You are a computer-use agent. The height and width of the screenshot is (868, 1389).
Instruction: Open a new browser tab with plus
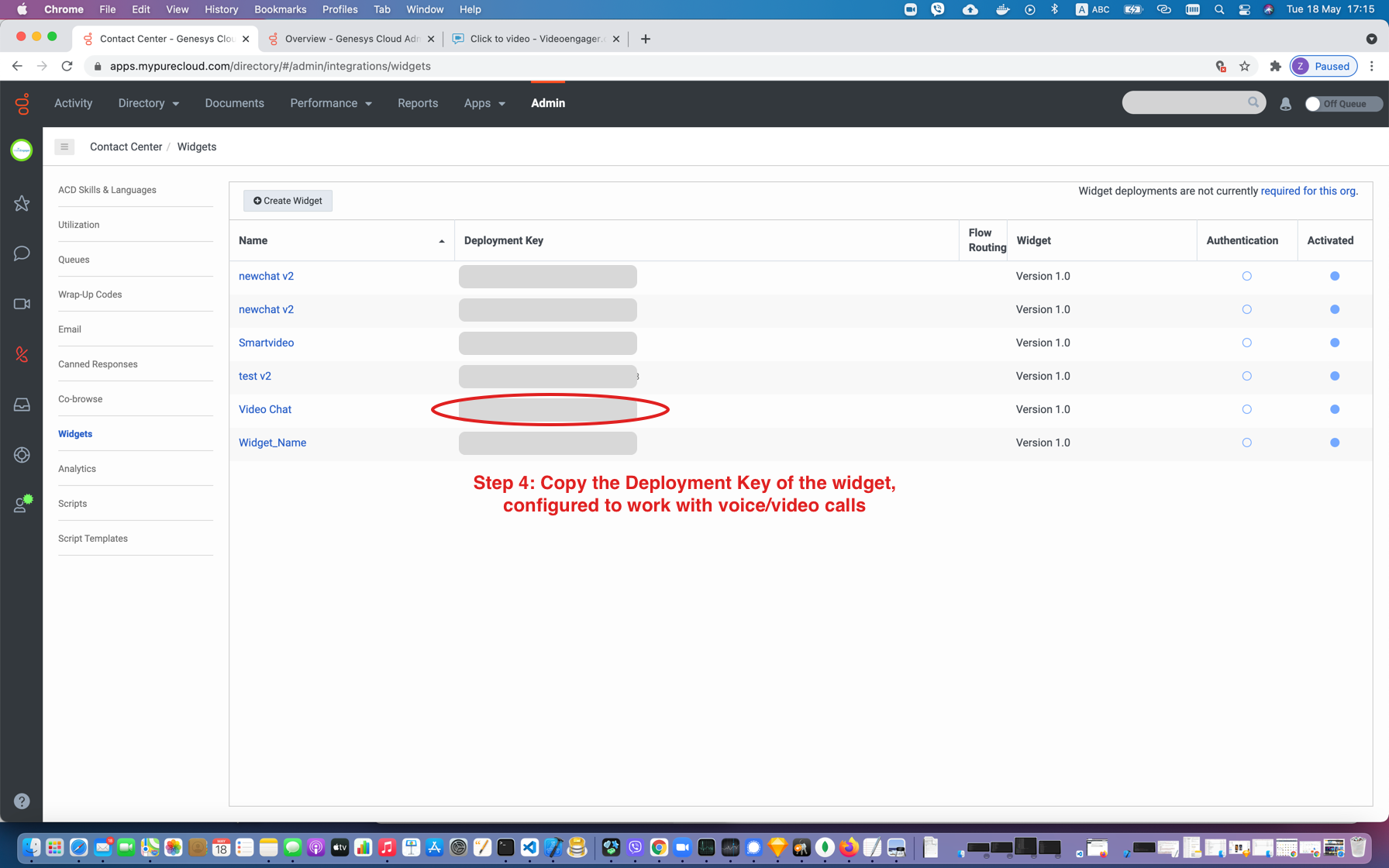pos(645,39)
